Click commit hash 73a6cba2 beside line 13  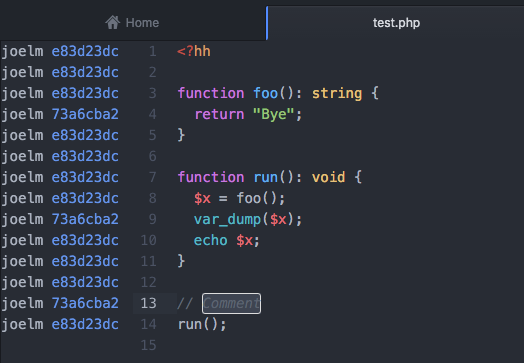(x=85, y=303)
